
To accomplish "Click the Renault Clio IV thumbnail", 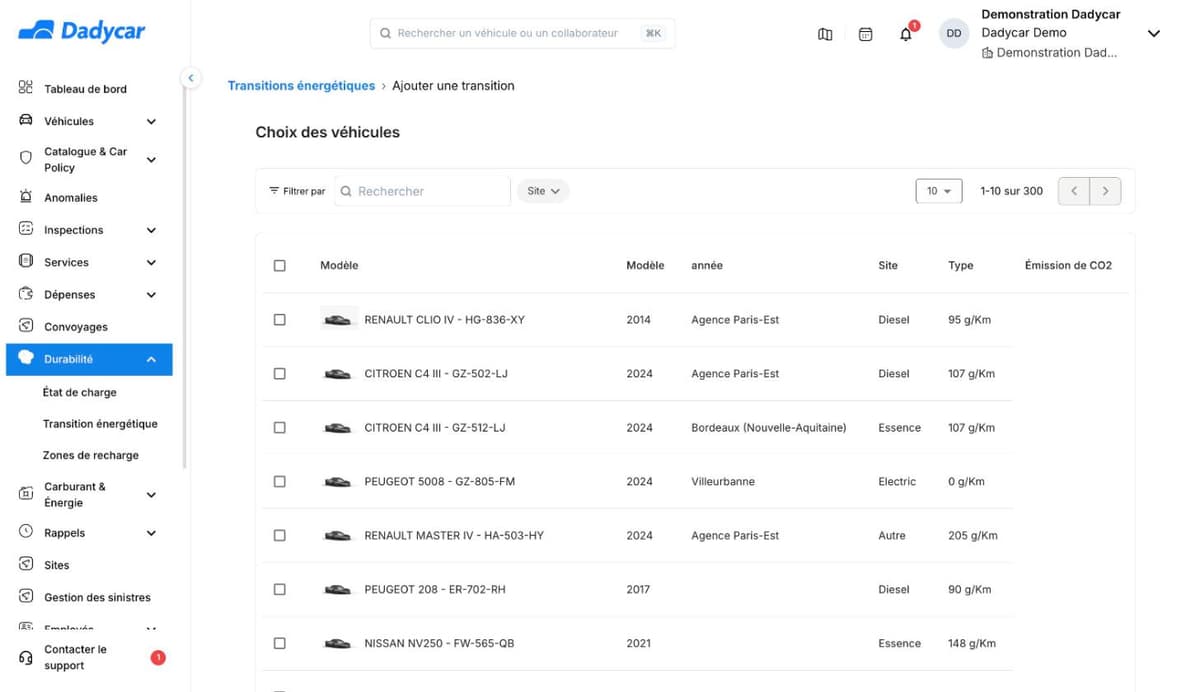I will (338, 319).
